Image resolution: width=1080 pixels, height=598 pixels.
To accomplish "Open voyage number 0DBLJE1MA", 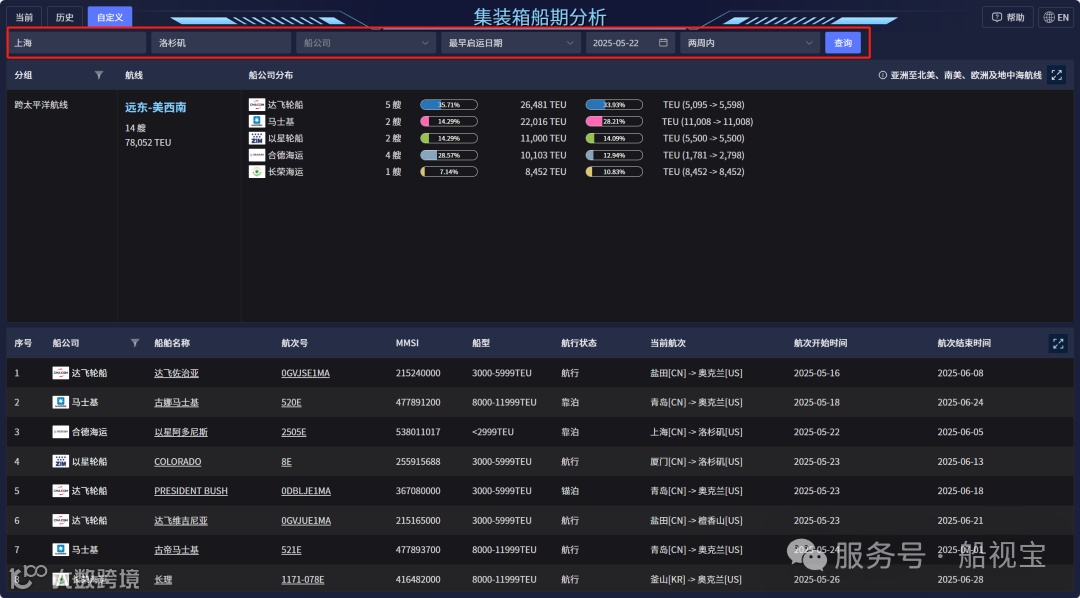I will [307, 491].
